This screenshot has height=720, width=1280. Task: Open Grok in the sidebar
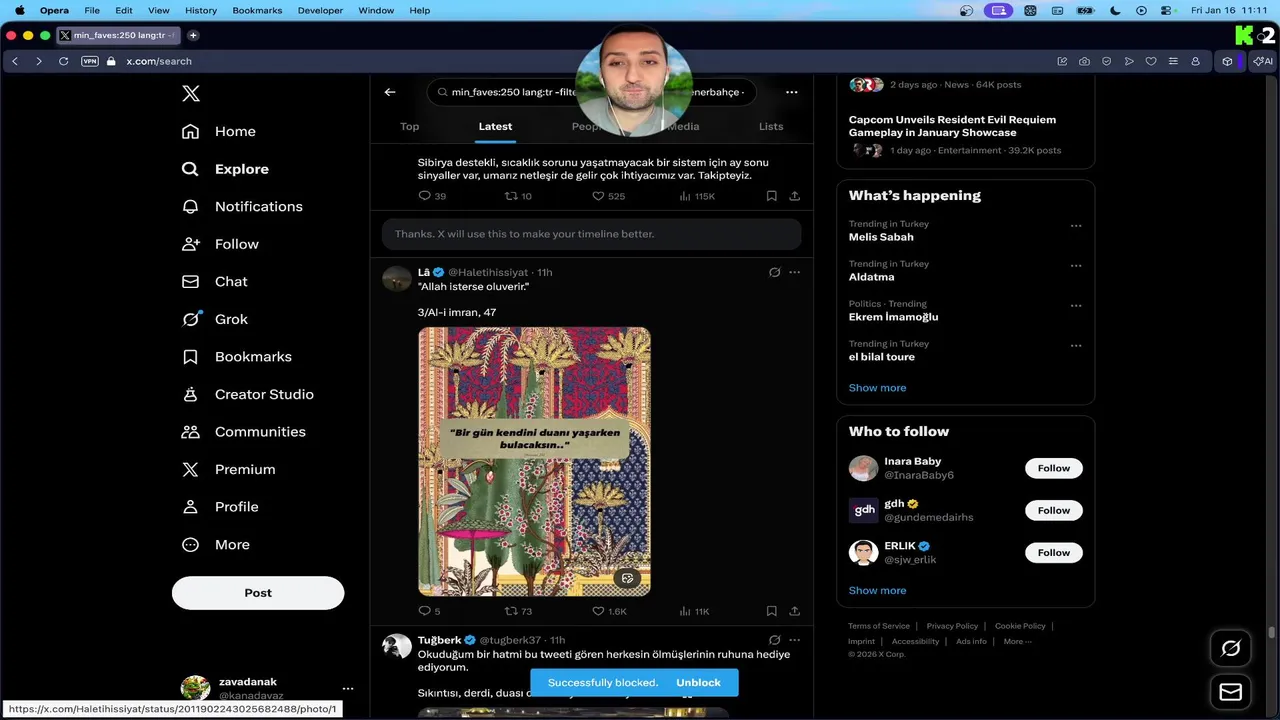(214, 319)
